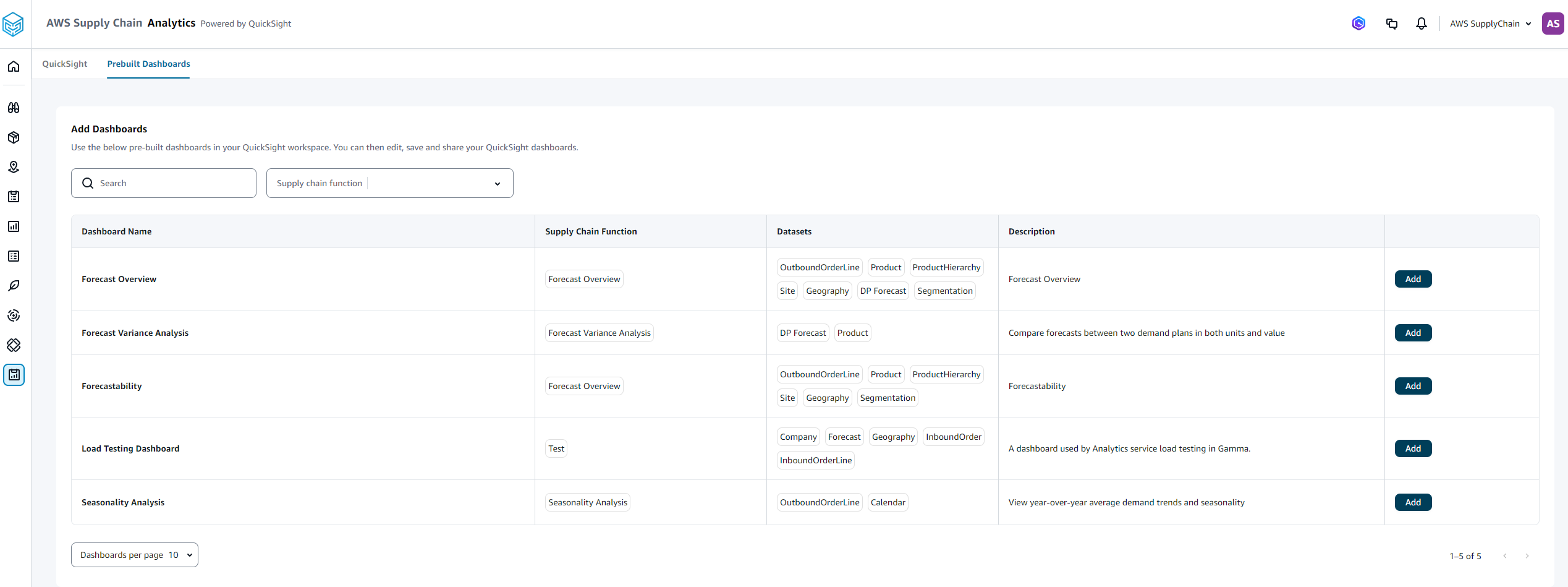Select the binoculars Insights icon in sidebar
The height and width of the screenshot is (587, 1568).
pyautogui.click(x=14, y=108)
